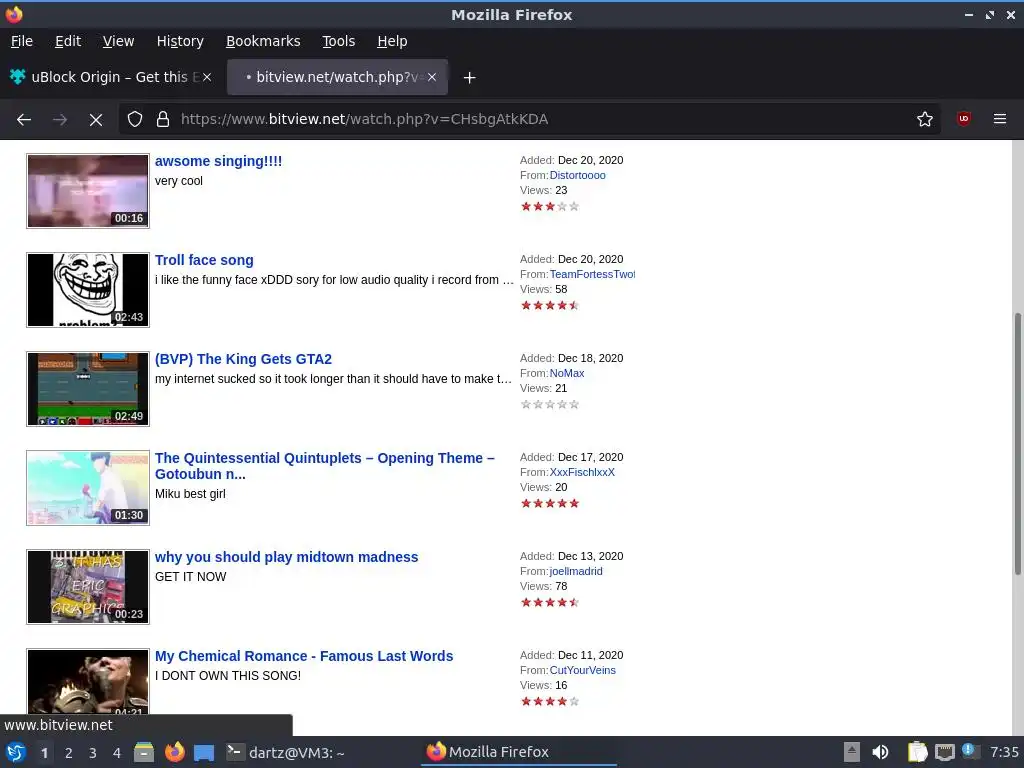1024x768 pixels.
Task: Click the 'GET IT NOW' description text
Action: [191, 577]
